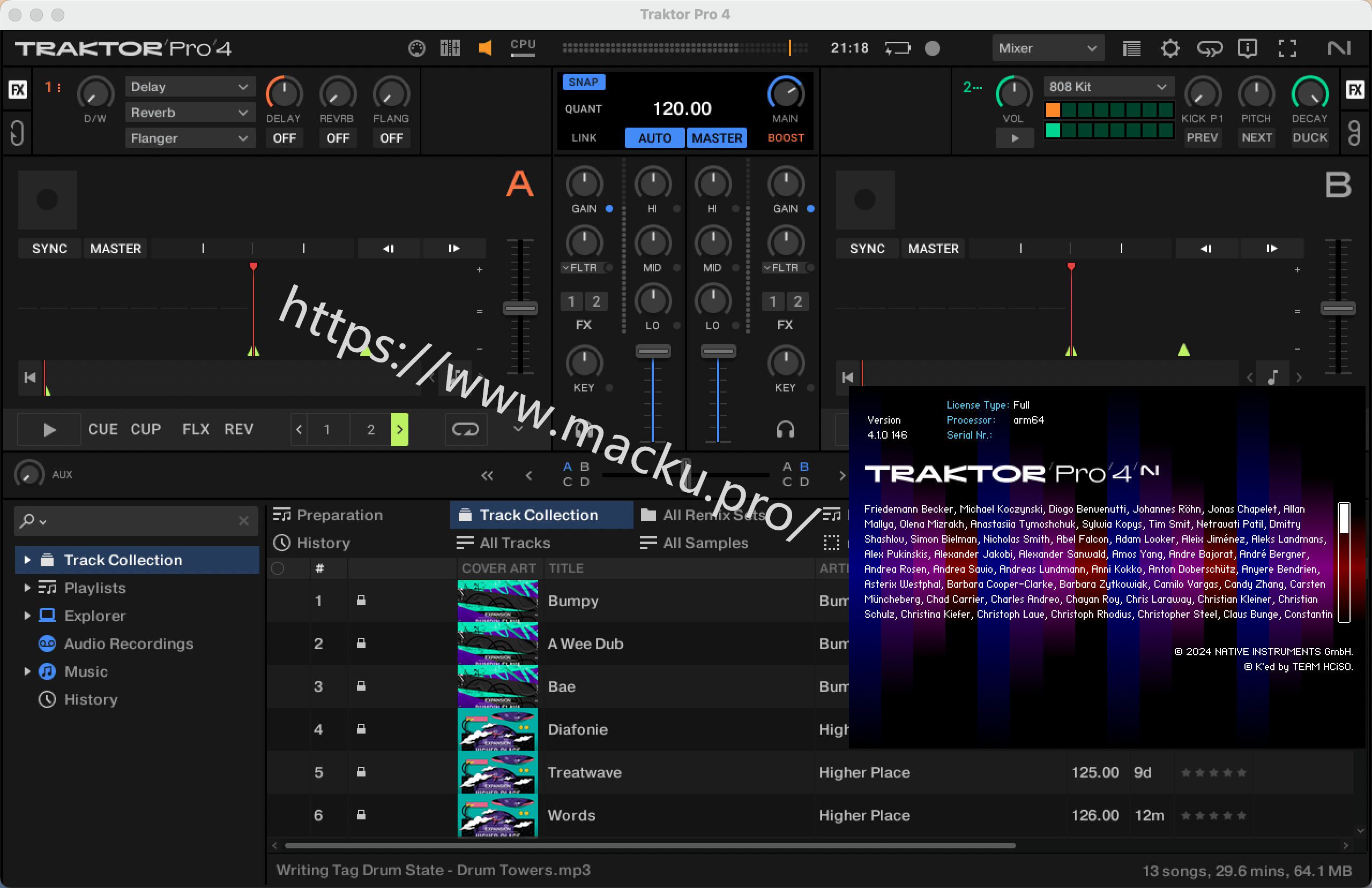Click the info panel icon in header
The width and height of the screenshot is (1372, 888).
coord(1247,48)
